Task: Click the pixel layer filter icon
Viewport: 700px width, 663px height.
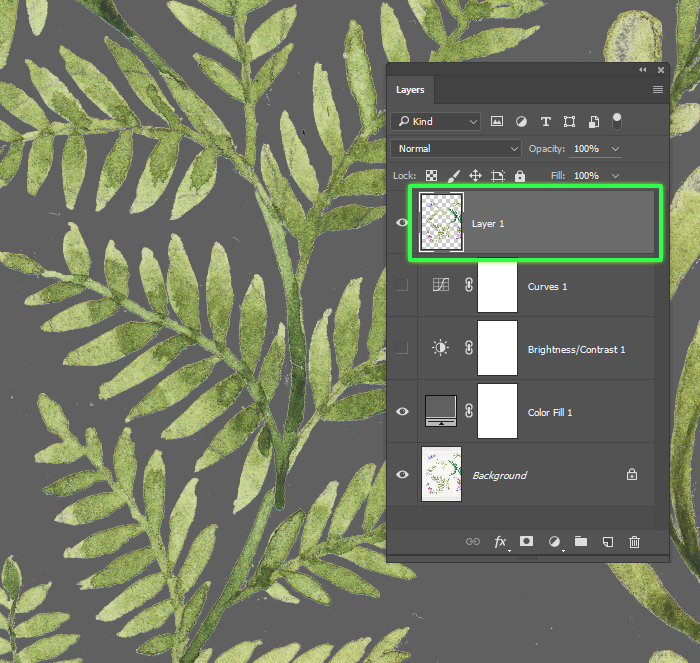Action: pyautogui.click(x=497, y=121)
